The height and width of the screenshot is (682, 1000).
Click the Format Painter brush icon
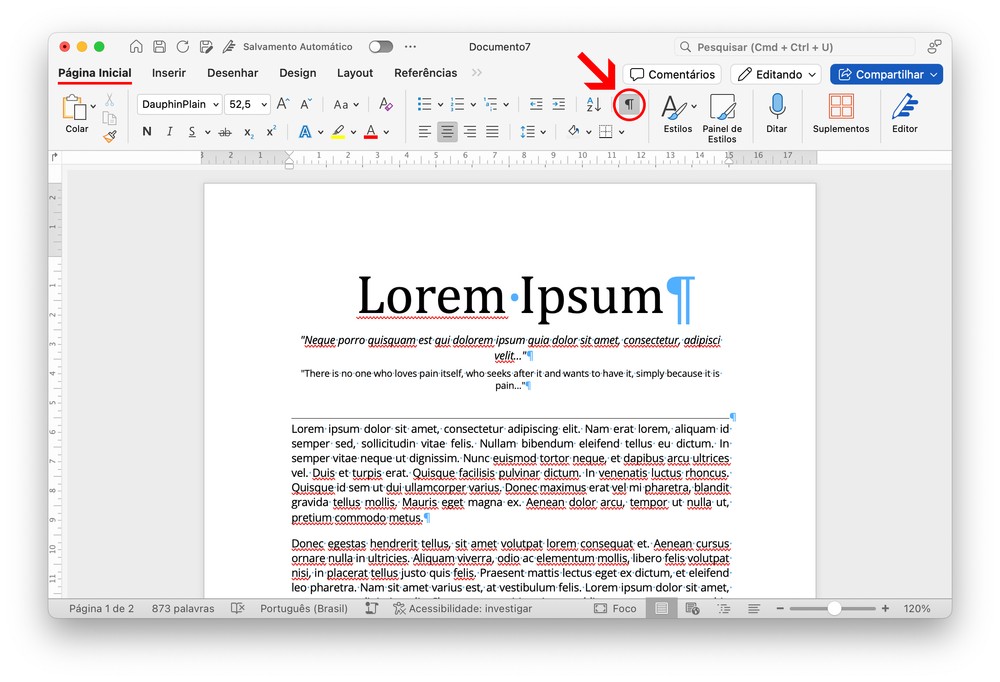(109, 136)
